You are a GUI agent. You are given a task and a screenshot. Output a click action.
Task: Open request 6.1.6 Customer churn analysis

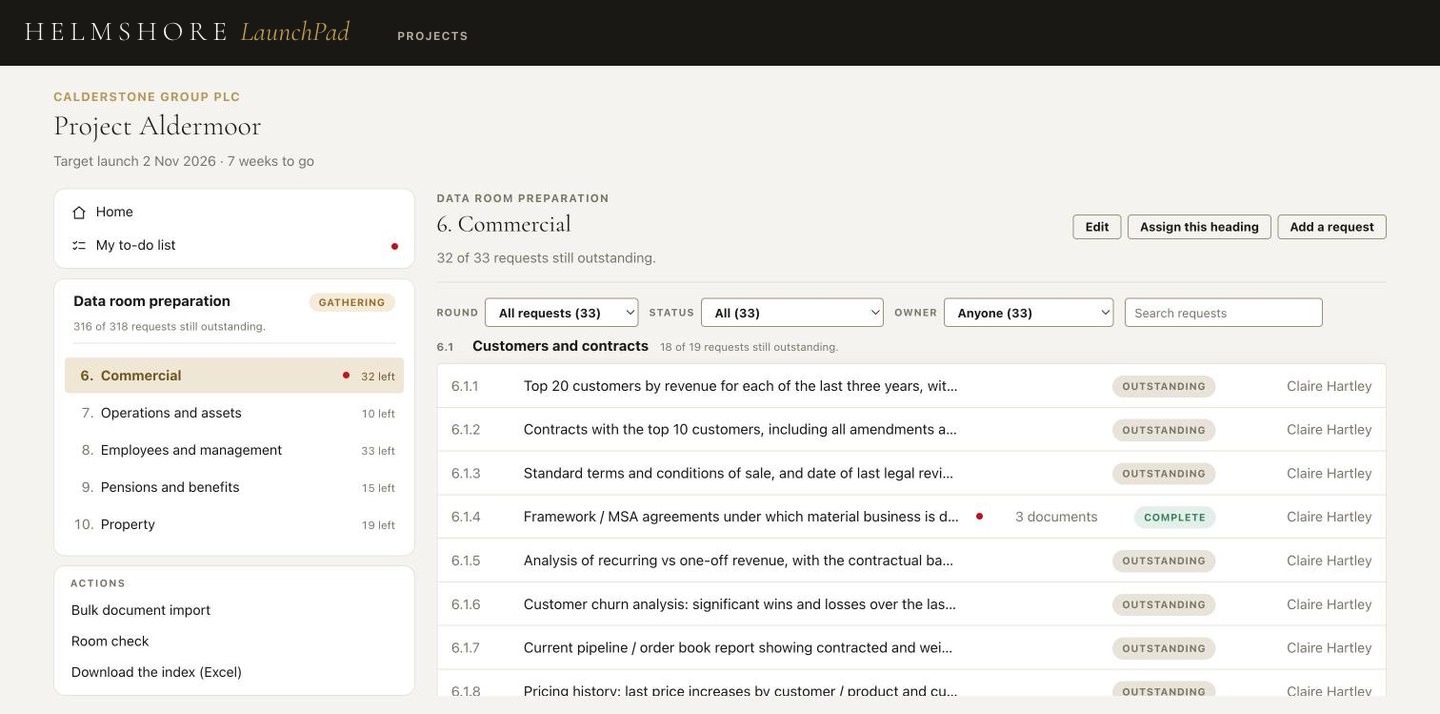(x=911, y=604)
